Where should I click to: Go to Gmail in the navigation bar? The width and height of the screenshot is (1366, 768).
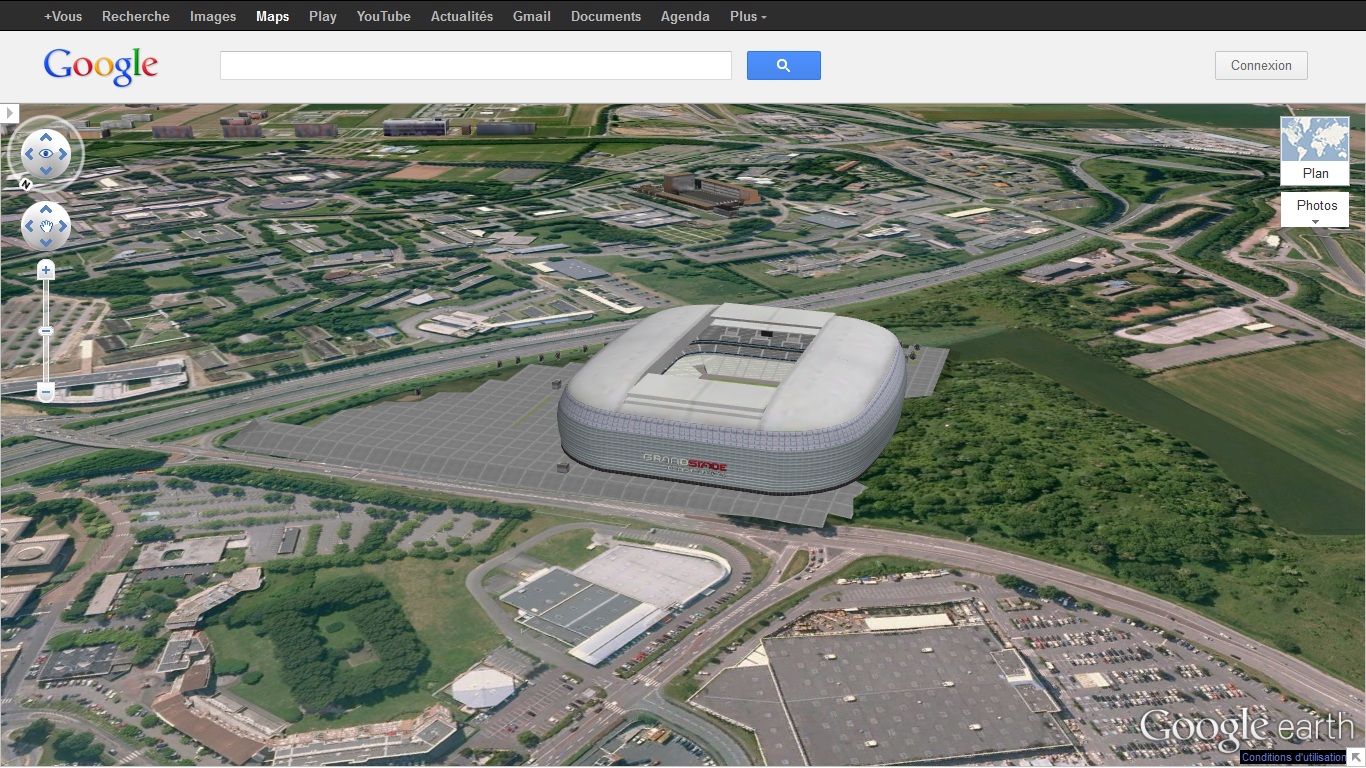531,16
